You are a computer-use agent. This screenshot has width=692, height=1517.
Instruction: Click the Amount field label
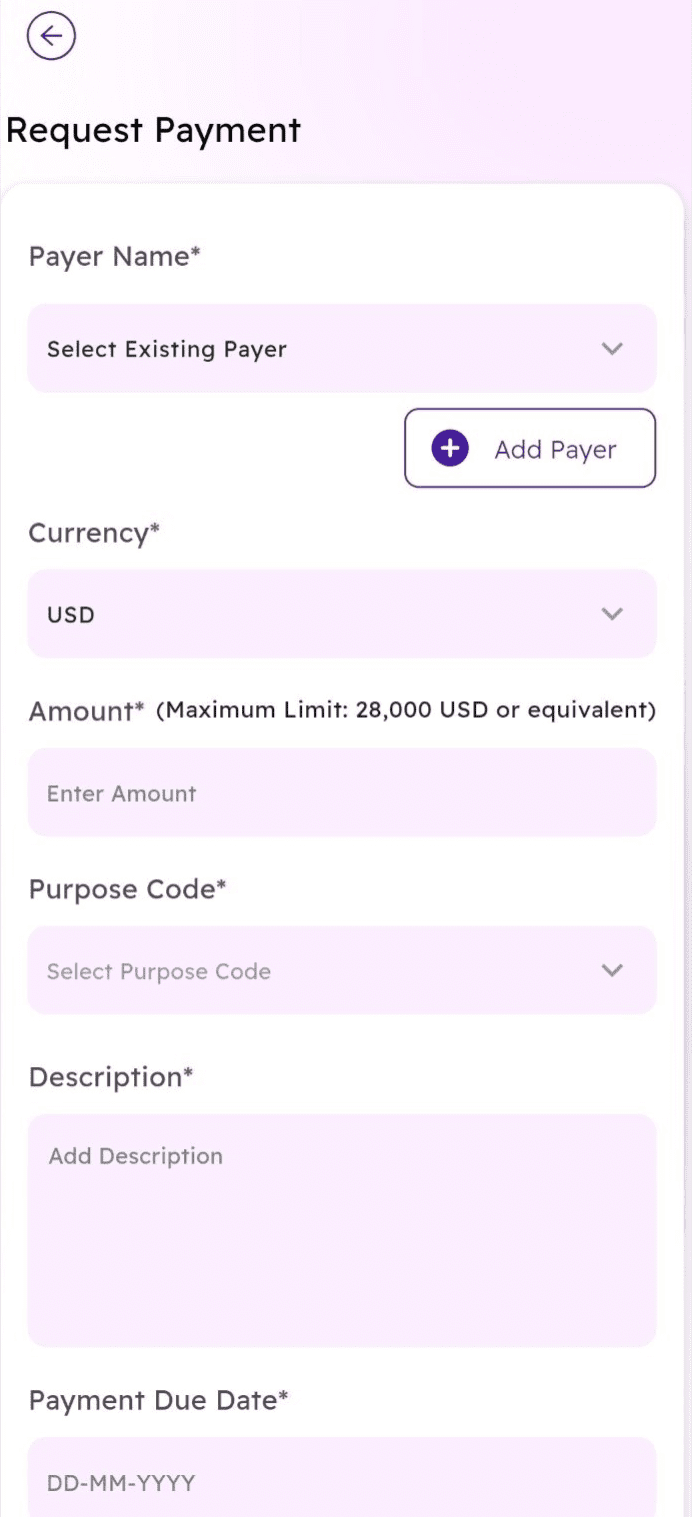pos(86,711)
